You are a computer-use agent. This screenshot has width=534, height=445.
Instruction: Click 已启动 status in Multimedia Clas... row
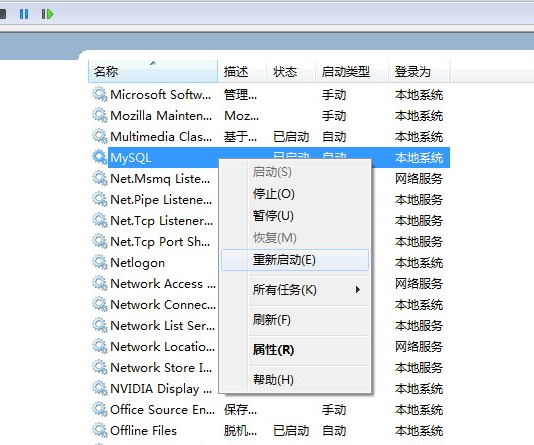pos(291,137)
